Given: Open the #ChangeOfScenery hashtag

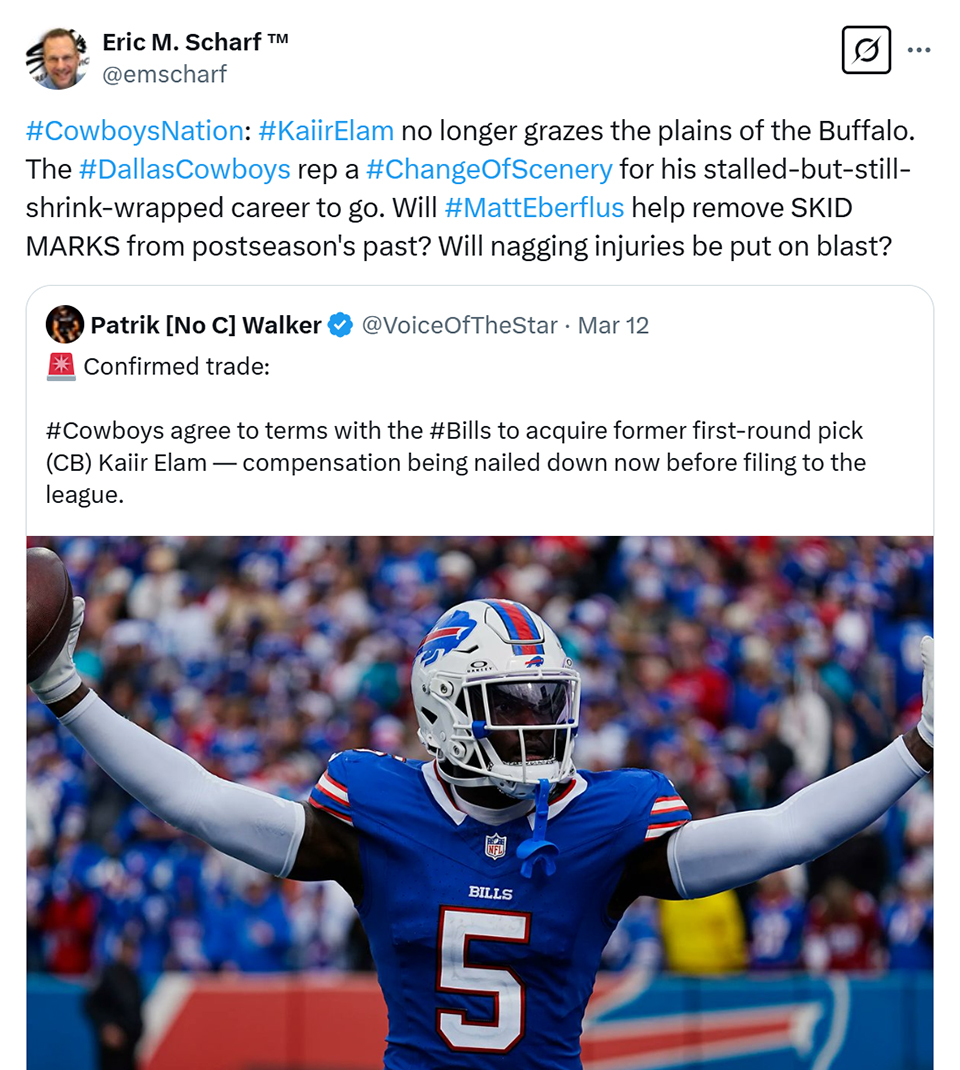Looking at the screenshot, I should pyautogui.click(x=489, y=169).
